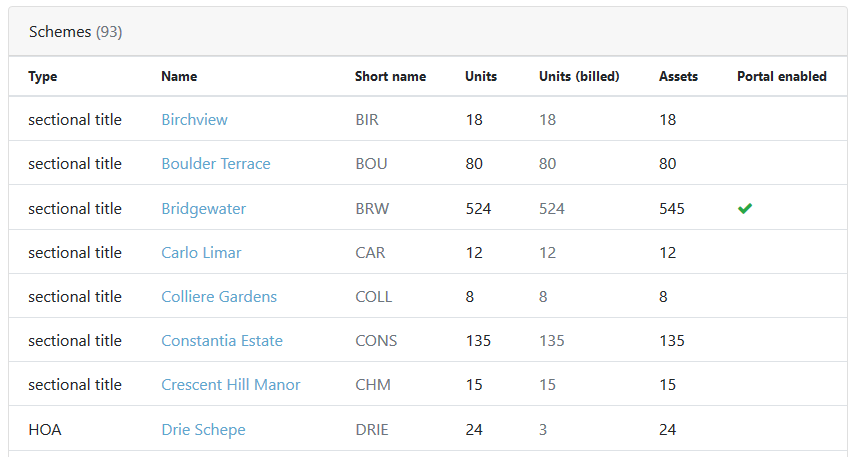
Task: Click the Portal enabled column header
Action: coord(781,77)
